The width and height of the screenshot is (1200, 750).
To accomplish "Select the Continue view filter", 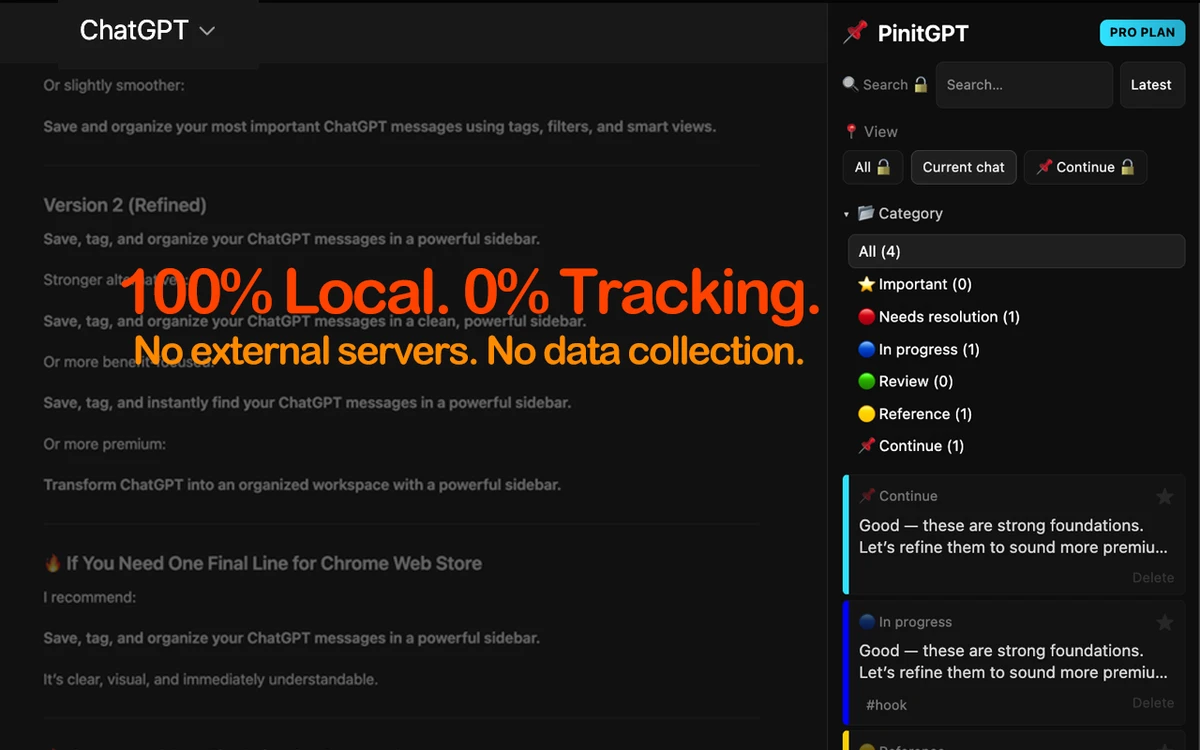I will coord(1085,167).
